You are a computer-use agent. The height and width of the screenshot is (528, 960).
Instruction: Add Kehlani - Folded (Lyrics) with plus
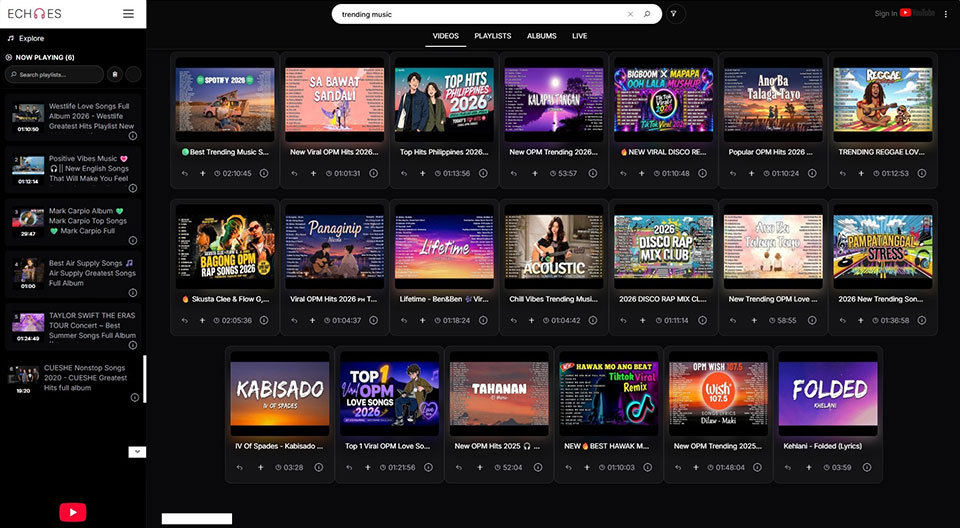[809, 467]
